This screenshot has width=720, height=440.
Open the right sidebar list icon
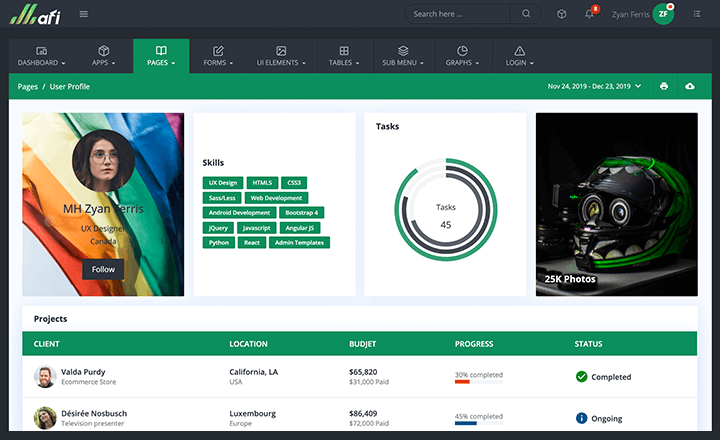696,14
